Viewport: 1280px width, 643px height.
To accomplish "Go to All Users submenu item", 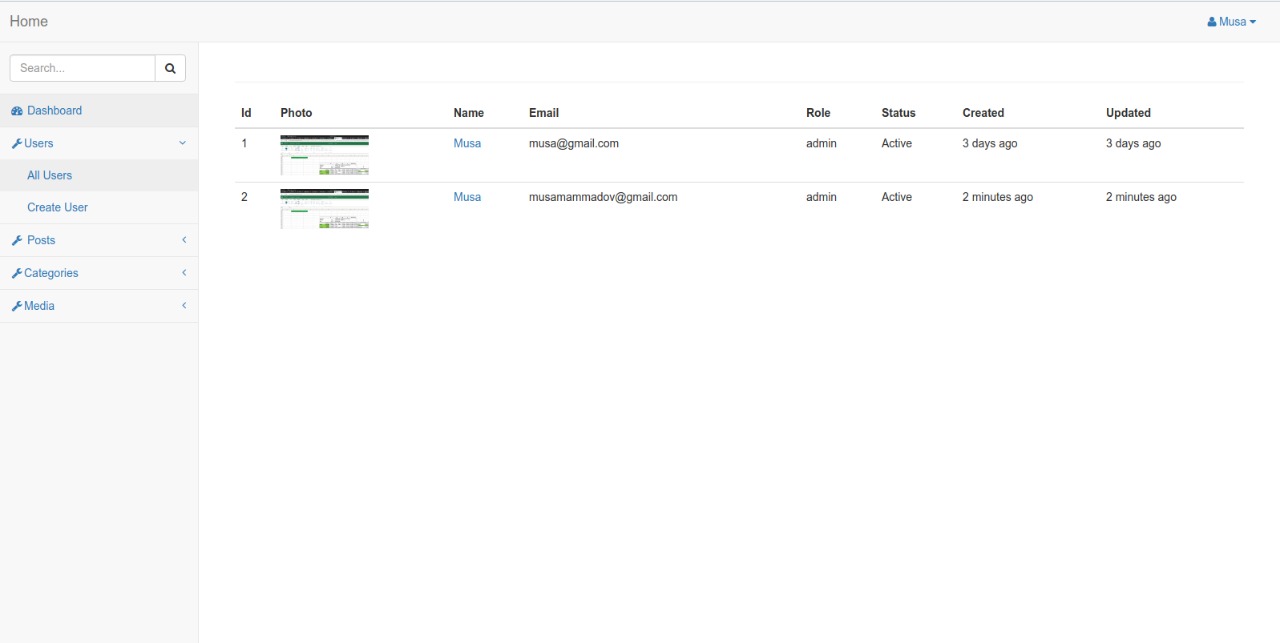I will (x=99, y=175).
